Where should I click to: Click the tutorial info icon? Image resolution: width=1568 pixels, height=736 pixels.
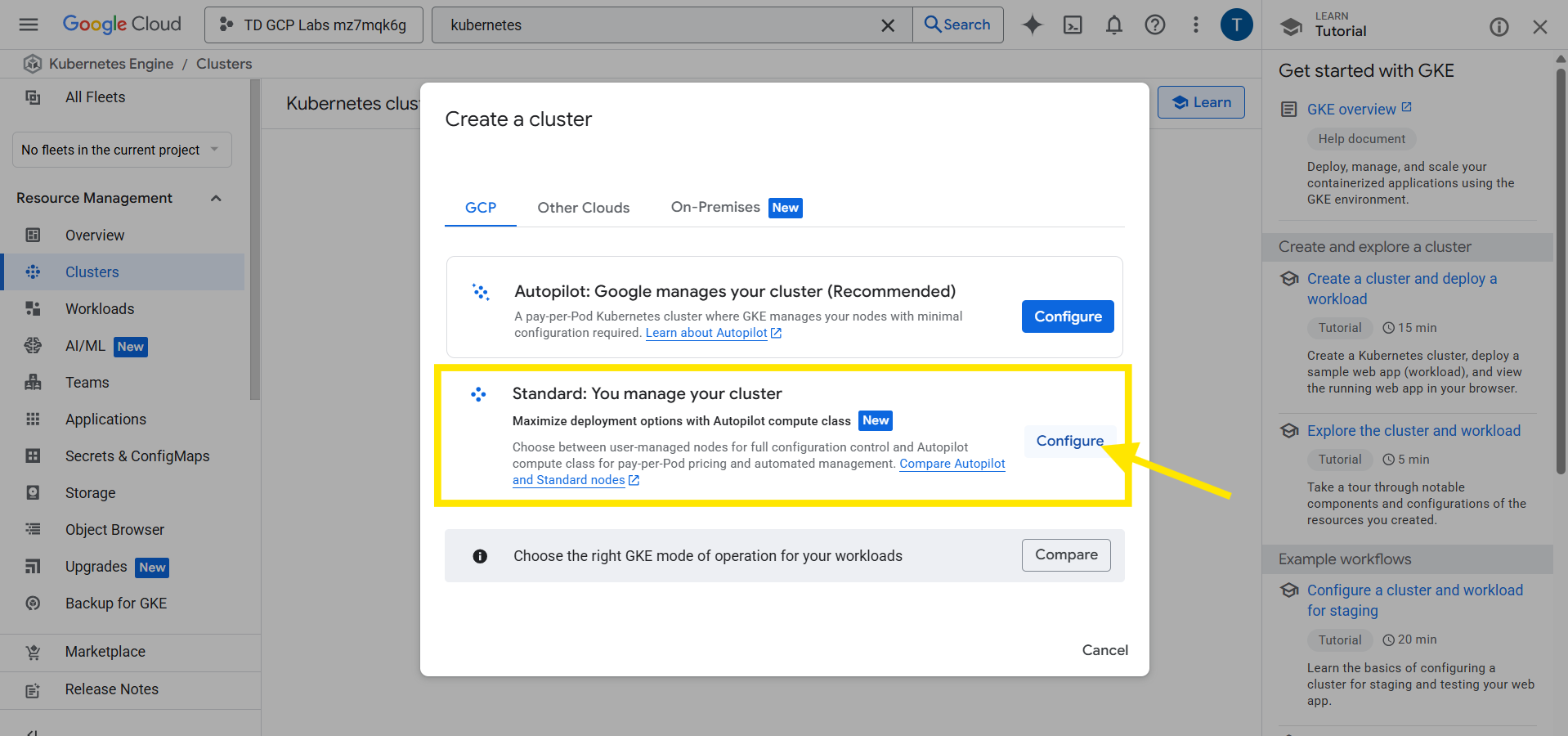pyautogui.click(x=1499, y=27)
